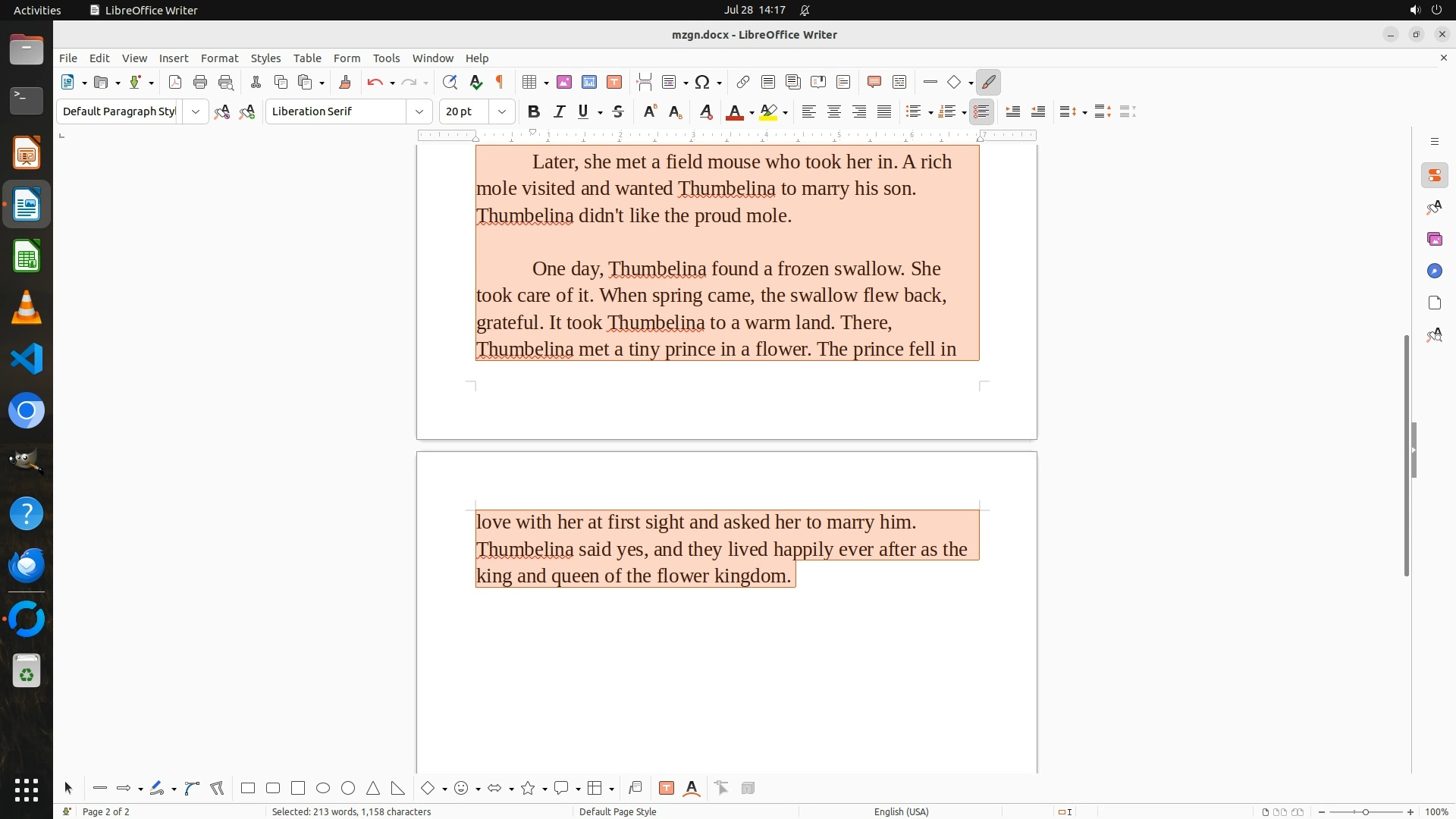Toggle Formatting Marks pilcrow

point(500,83)
